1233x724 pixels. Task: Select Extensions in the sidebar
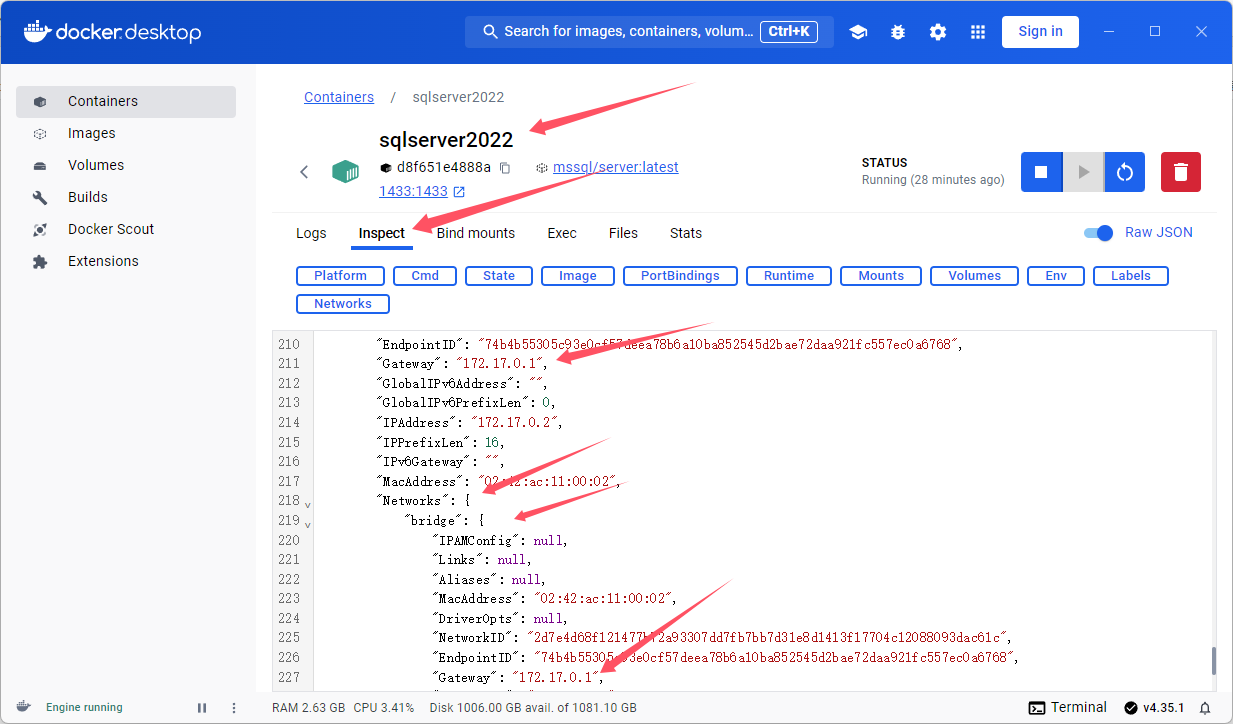click(x=126, y=262)
